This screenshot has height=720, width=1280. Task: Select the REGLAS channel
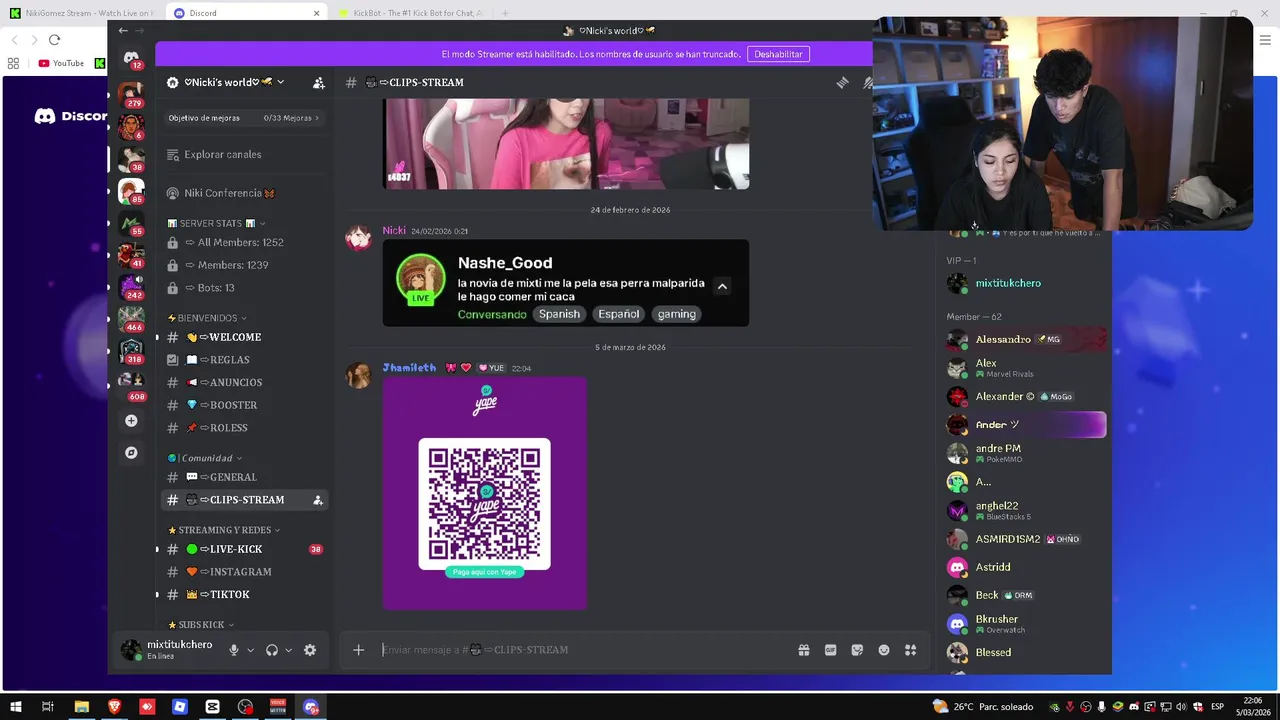pos(244,360)
